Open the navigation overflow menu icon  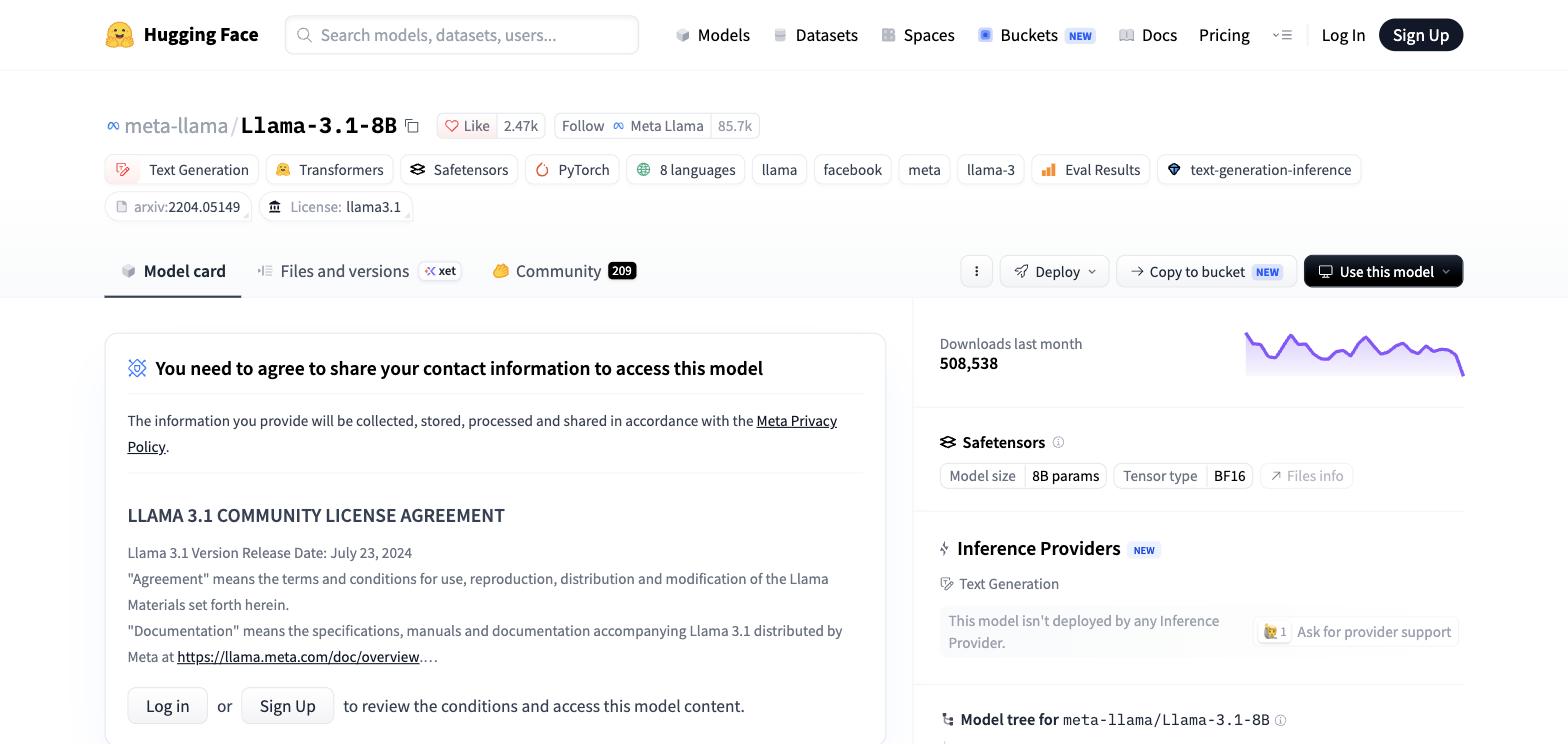pos(1282,35)
